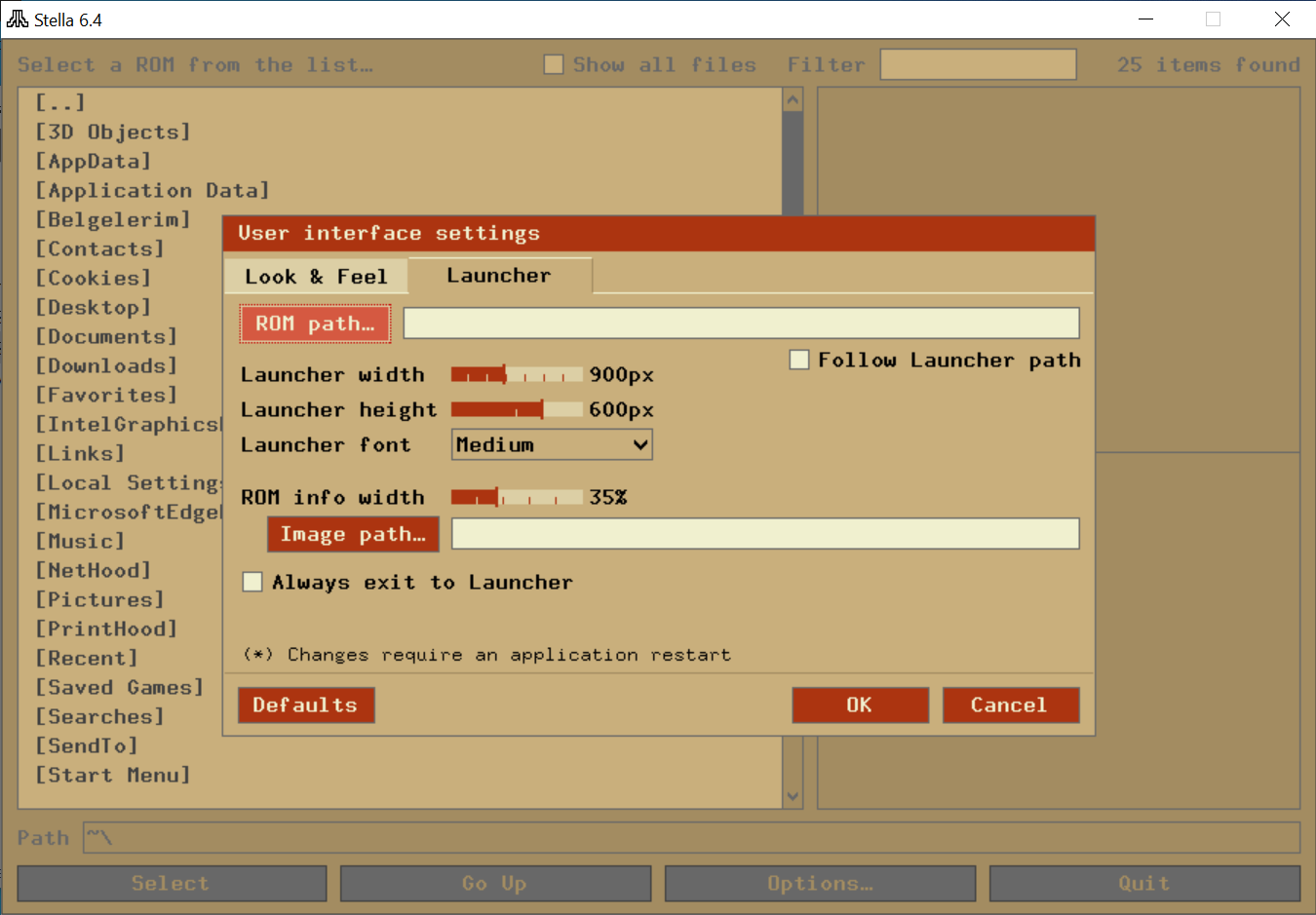
Task: Click the Image path text field
Action: pos(765,534)
